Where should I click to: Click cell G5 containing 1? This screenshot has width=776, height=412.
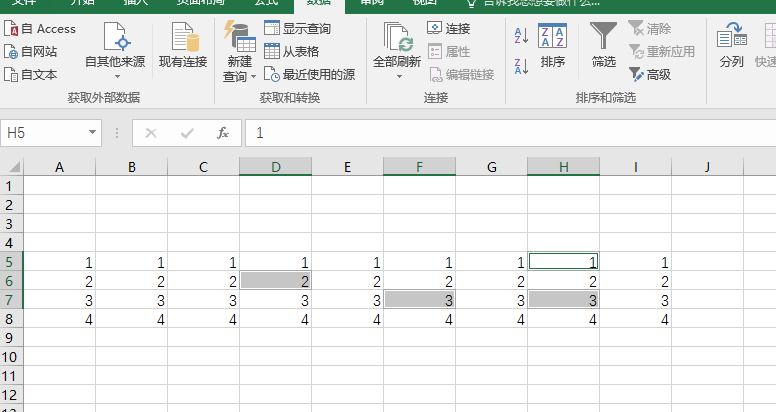point(491,261)
